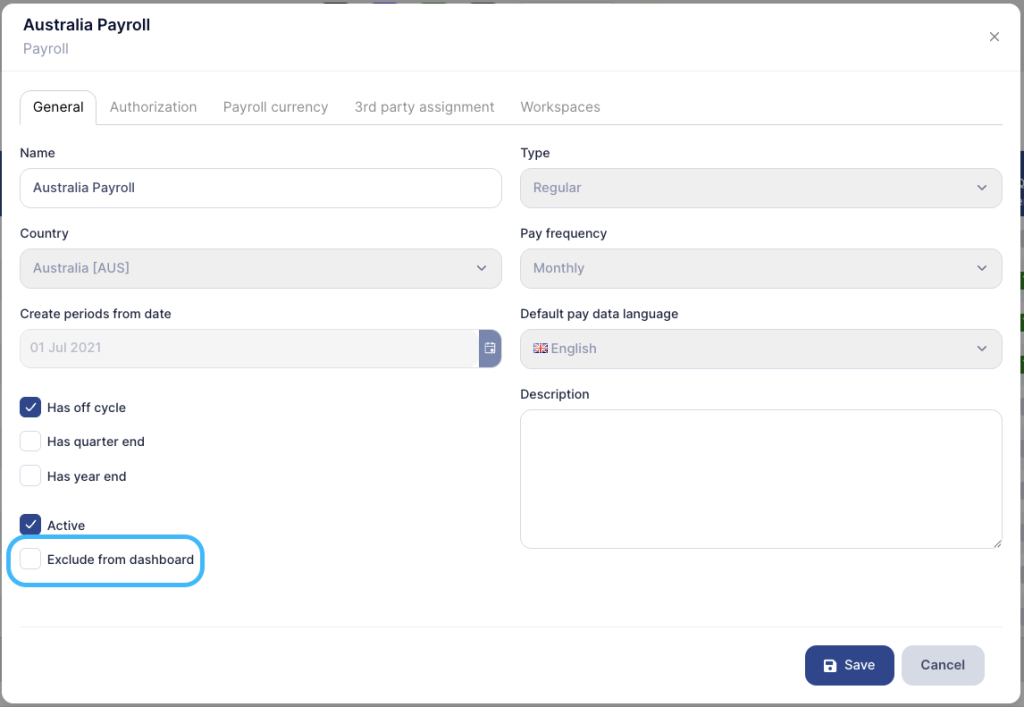Expand Default pay data language dropdown

760,348
